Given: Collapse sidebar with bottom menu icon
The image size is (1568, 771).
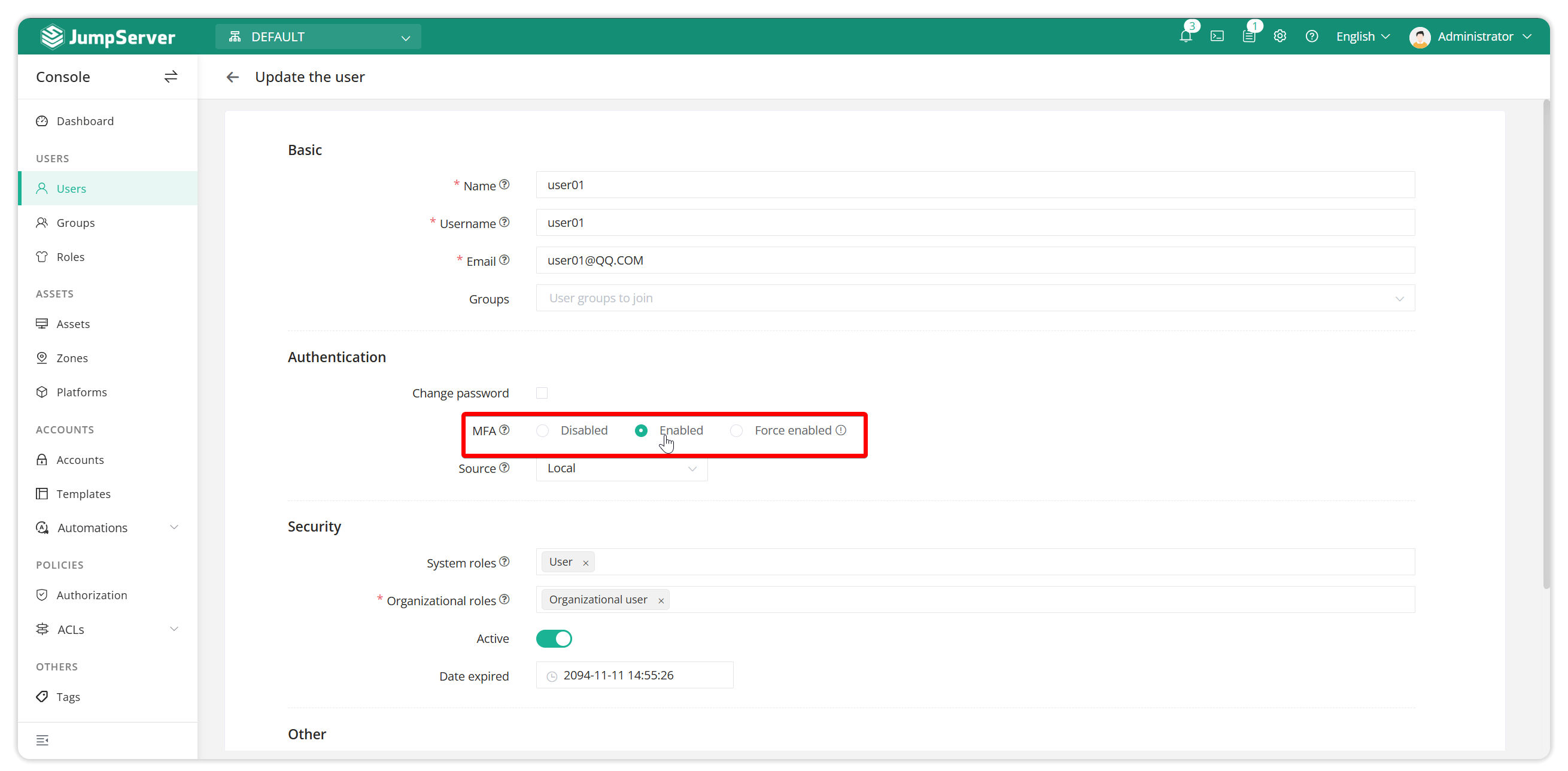Looking at the screenshot, I should coord(42,740).
